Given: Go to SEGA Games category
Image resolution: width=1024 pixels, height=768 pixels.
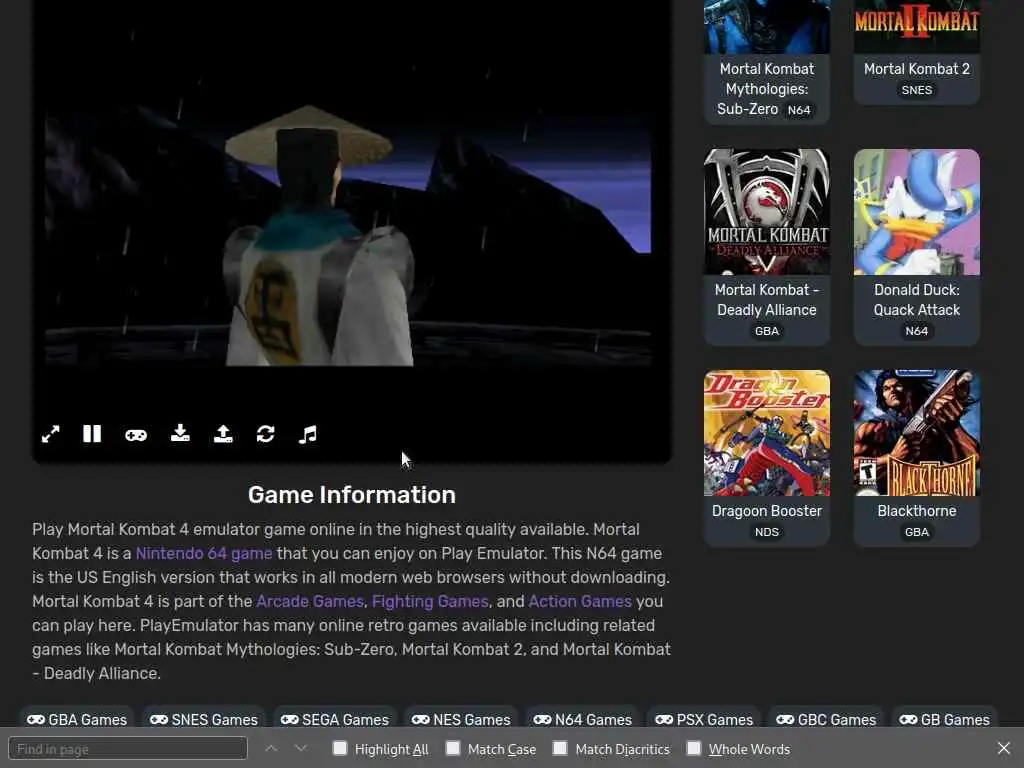Looking at the screenshot, I should [335, 719].
